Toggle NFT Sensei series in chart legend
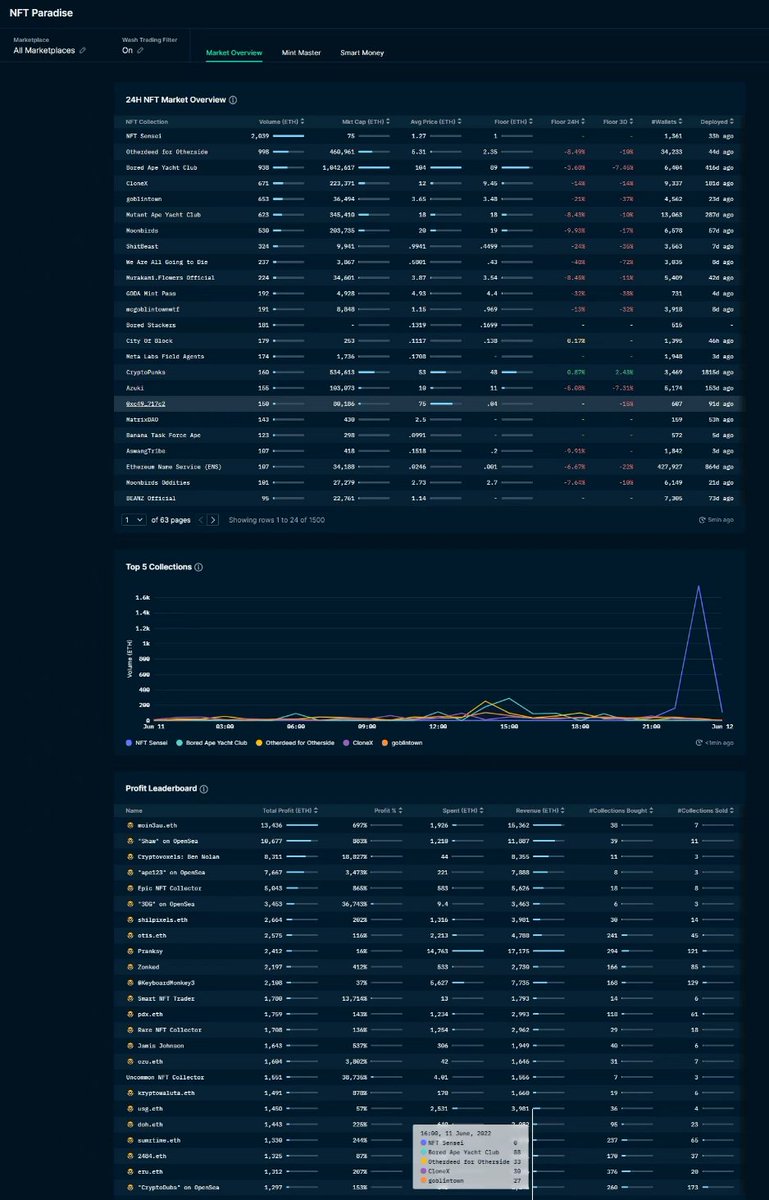 148,743
